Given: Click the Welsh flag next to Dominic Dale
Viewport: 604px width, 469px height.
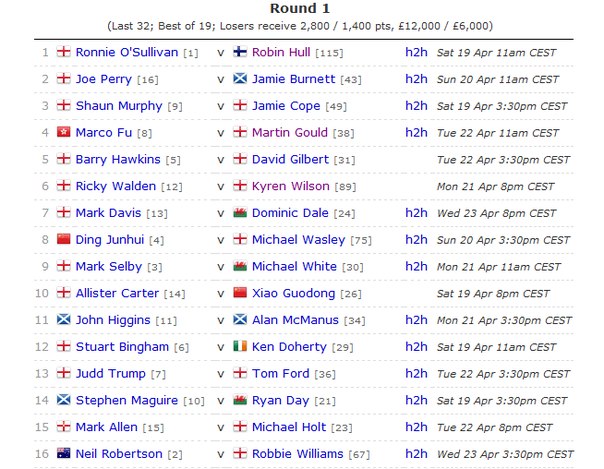Looking at the screenshot, I should coord(240,212).
